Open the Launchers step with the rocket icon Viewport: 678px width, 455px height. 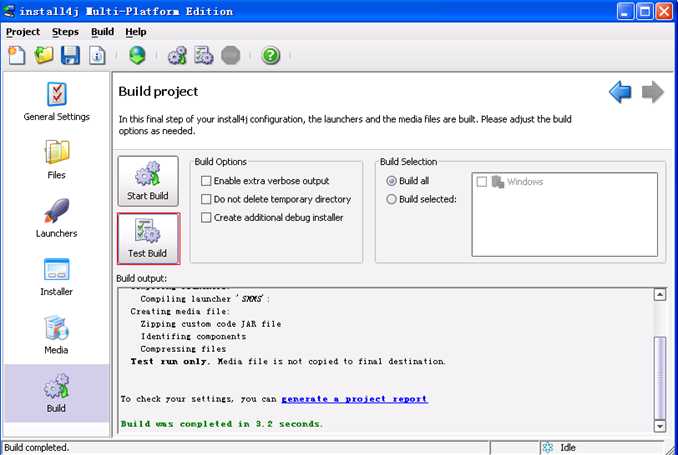[x=57, y=218]
